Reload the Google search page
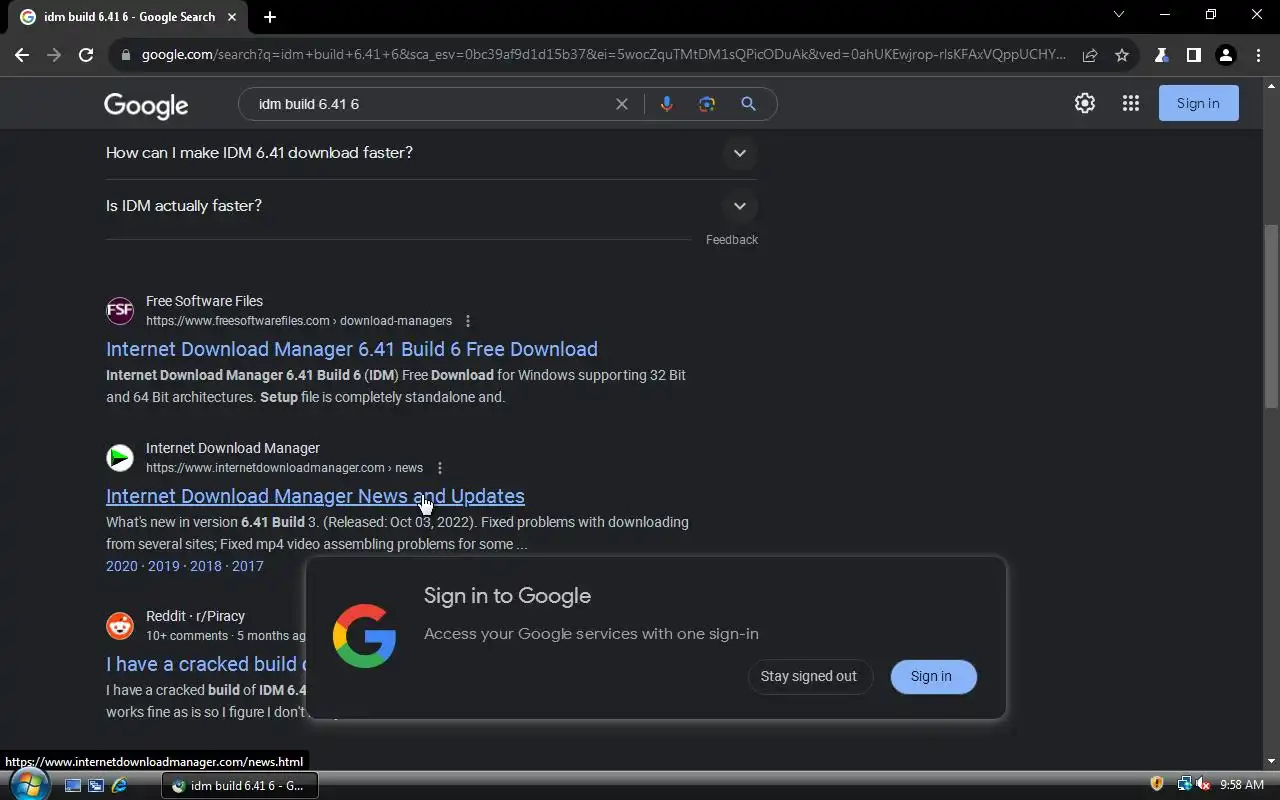1280x800 pixels. (x=86, y=55)
